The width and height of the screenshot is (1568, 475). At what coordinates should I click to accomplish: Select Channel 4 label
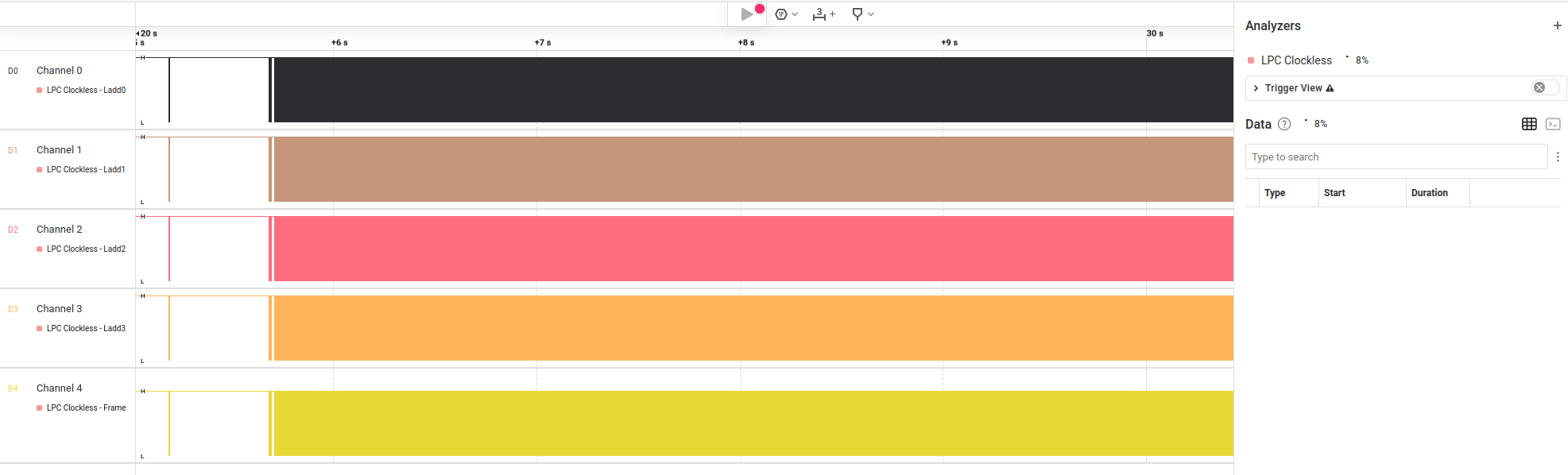(x=60, y=388)
